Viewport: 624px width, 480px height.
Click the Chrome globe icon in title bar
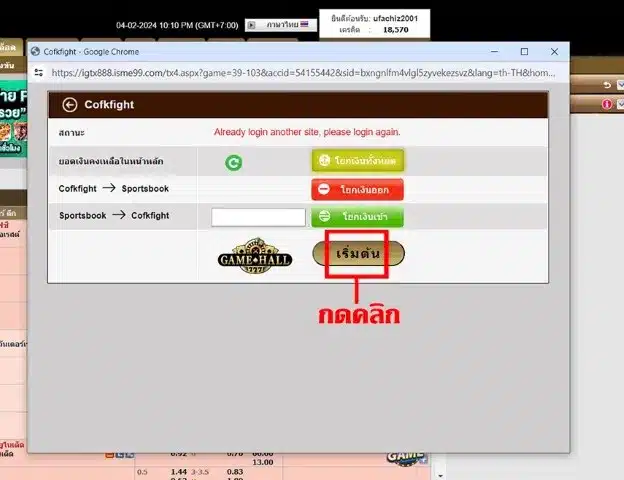pyautogui.click(x=35, y=51)
